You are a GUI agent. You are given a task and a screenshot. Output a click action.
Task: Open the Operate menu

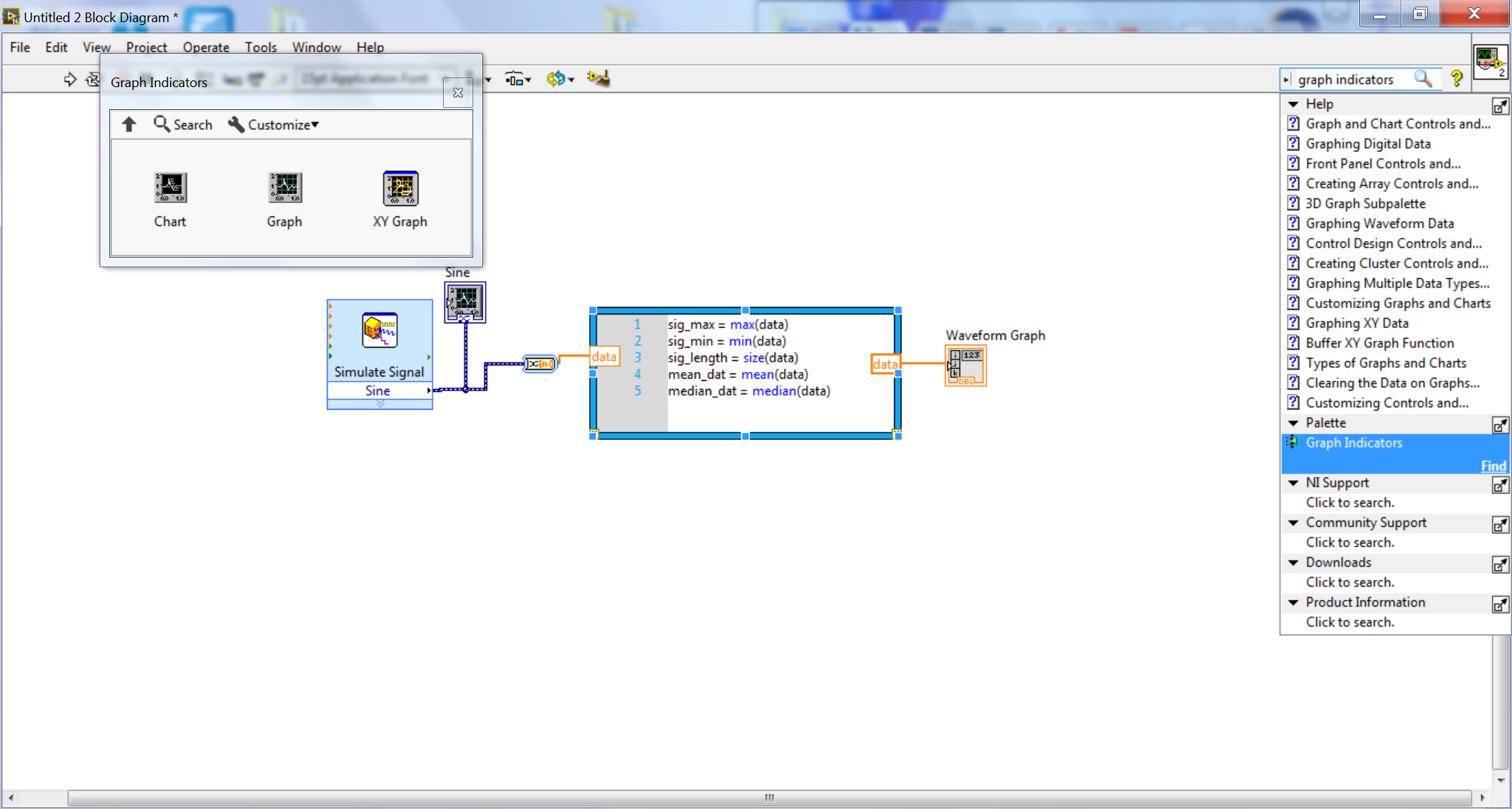tap(206, 47)
